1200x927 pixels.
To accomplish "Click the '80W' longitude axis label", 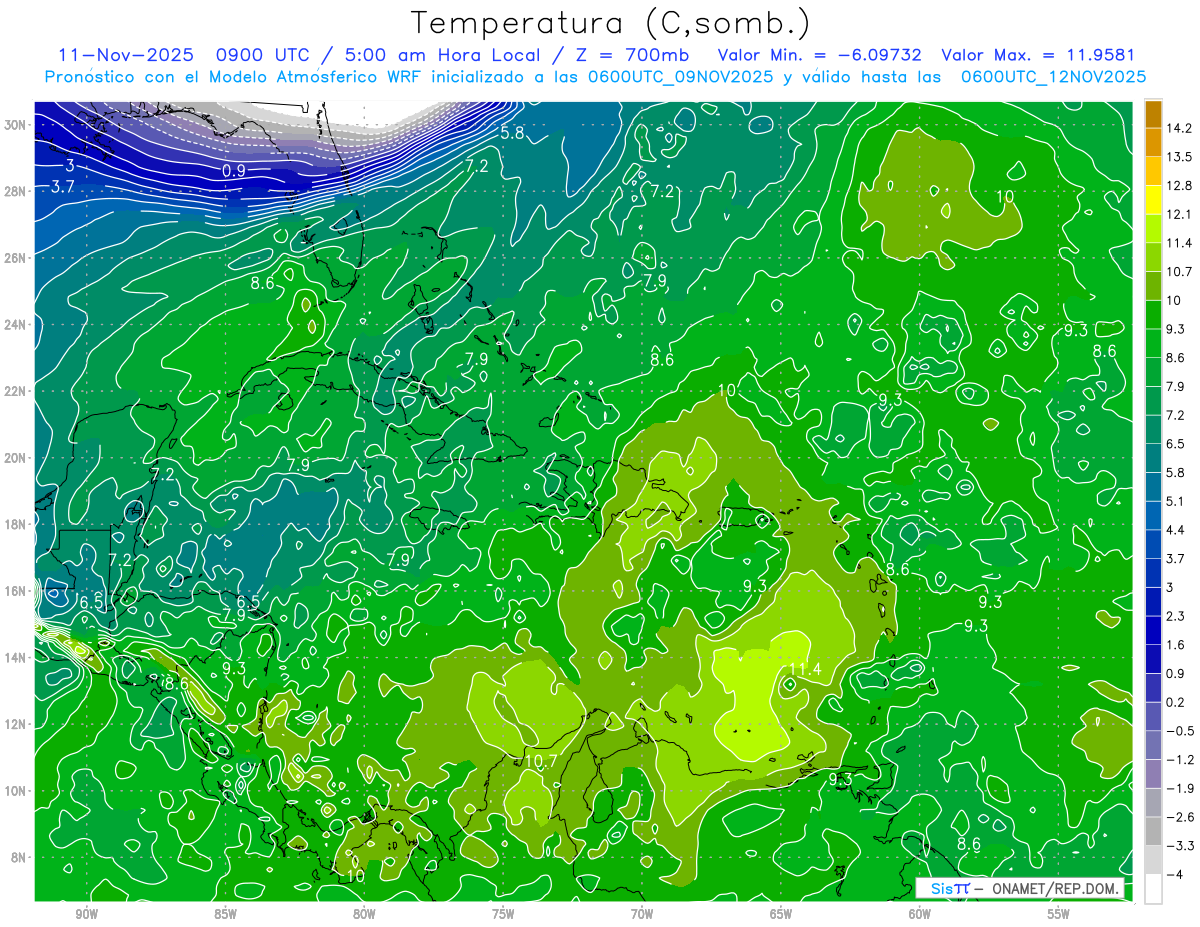I will (364, 914).
